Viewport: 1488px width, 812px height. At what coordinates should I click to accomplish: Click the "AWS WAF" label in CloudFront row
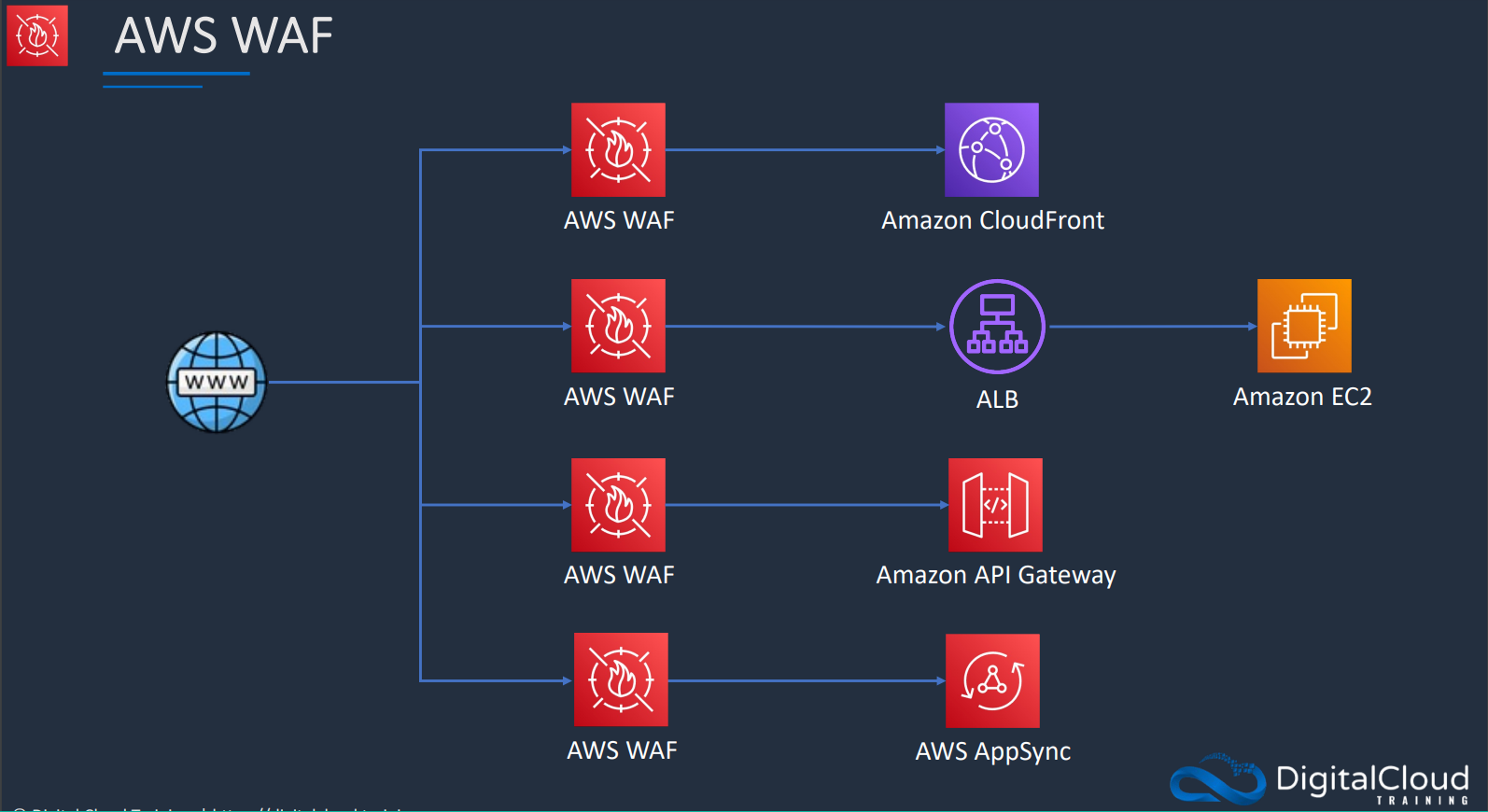[x=619, y=220]
